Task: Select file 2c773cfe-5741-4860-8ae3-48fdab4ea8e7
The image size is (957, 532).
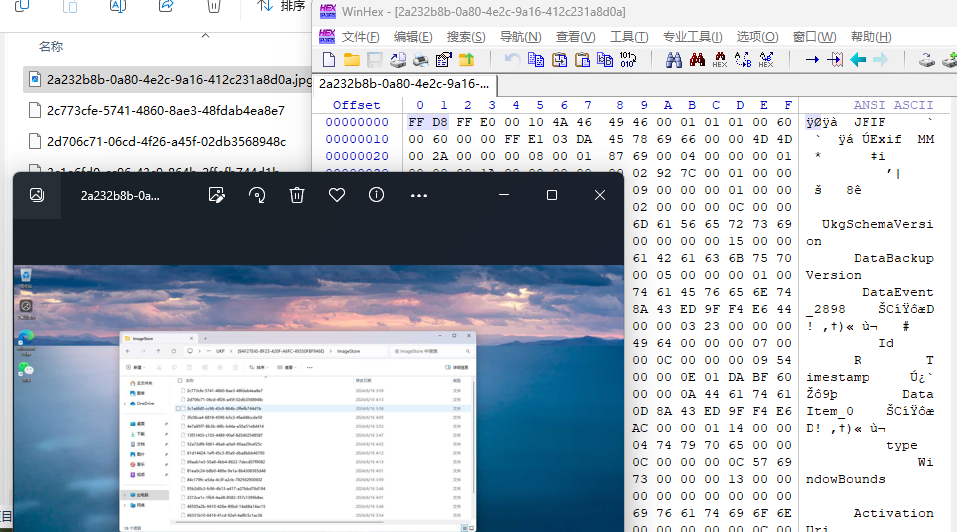Action: coord(165,110)
